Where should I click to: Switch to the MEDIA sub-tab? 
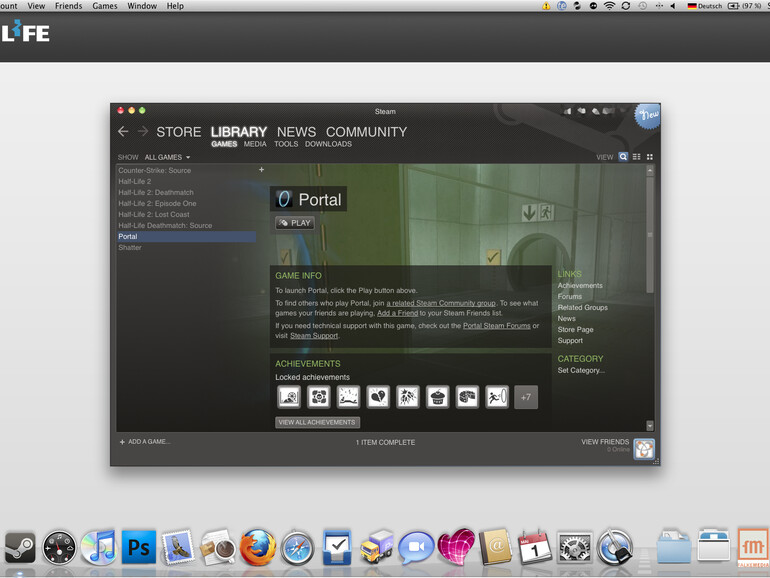(255, 144)
